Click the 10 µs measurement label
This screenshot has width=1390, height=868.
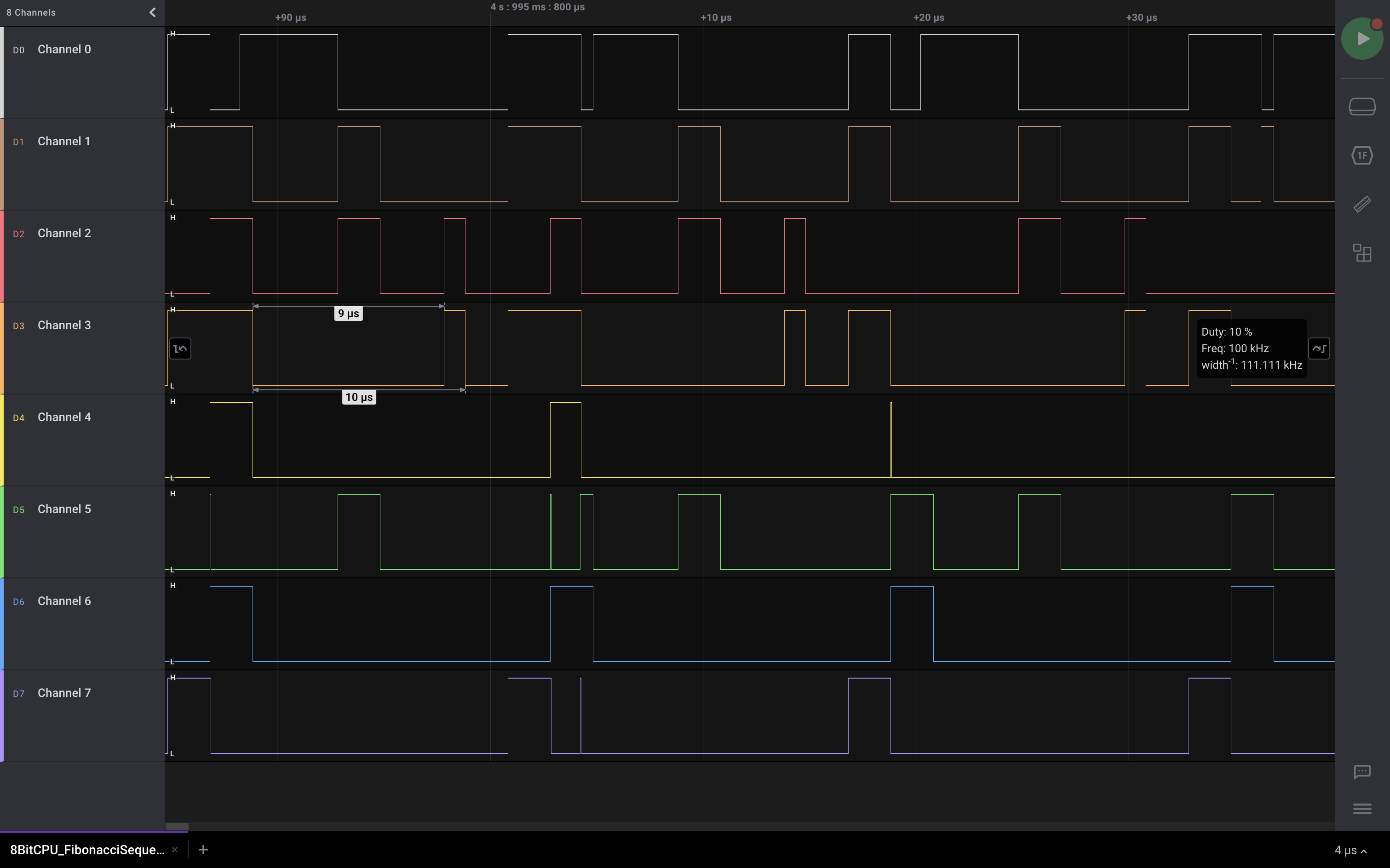point(359,397)
